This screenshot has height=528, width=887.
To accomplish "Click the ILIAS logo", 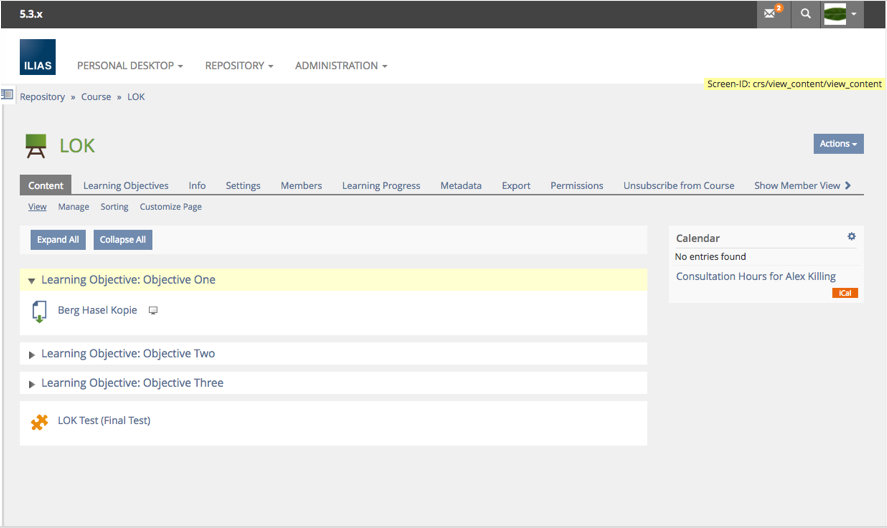I will [x=38, y=58].
